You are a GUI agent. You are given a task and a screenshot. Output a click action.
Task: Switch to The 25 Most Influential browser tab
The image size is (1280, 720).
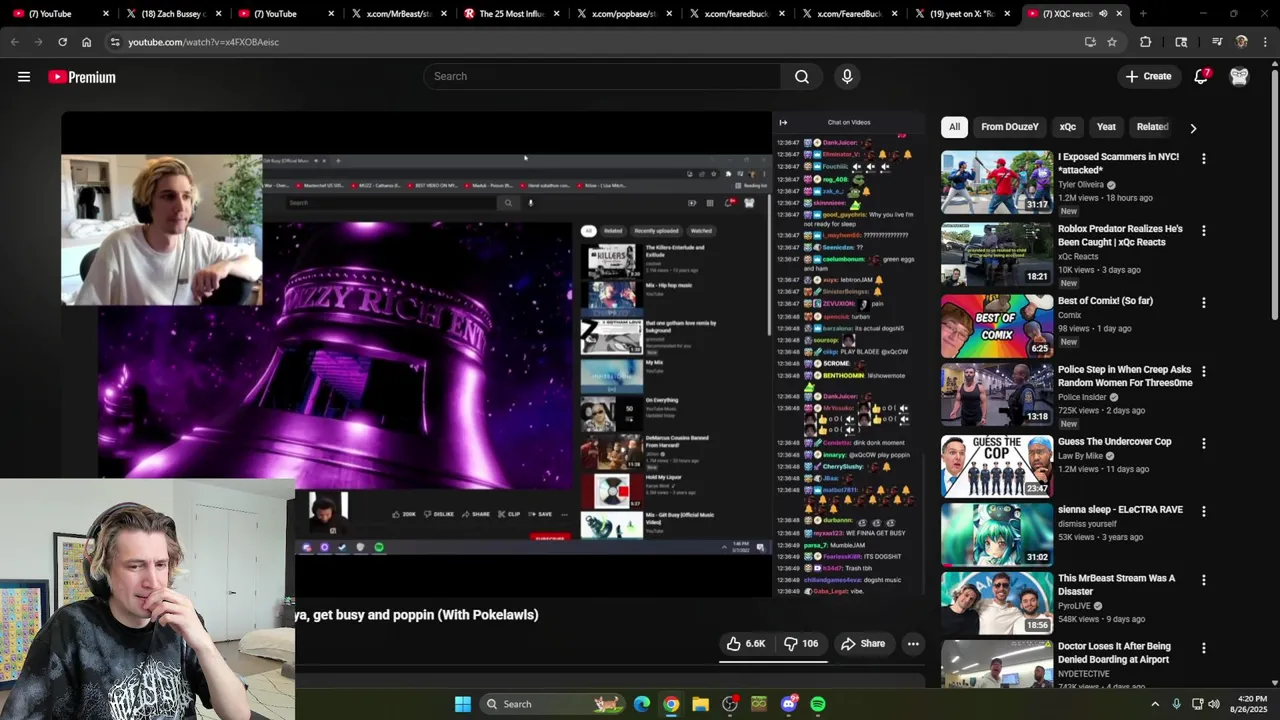[510, 14]
